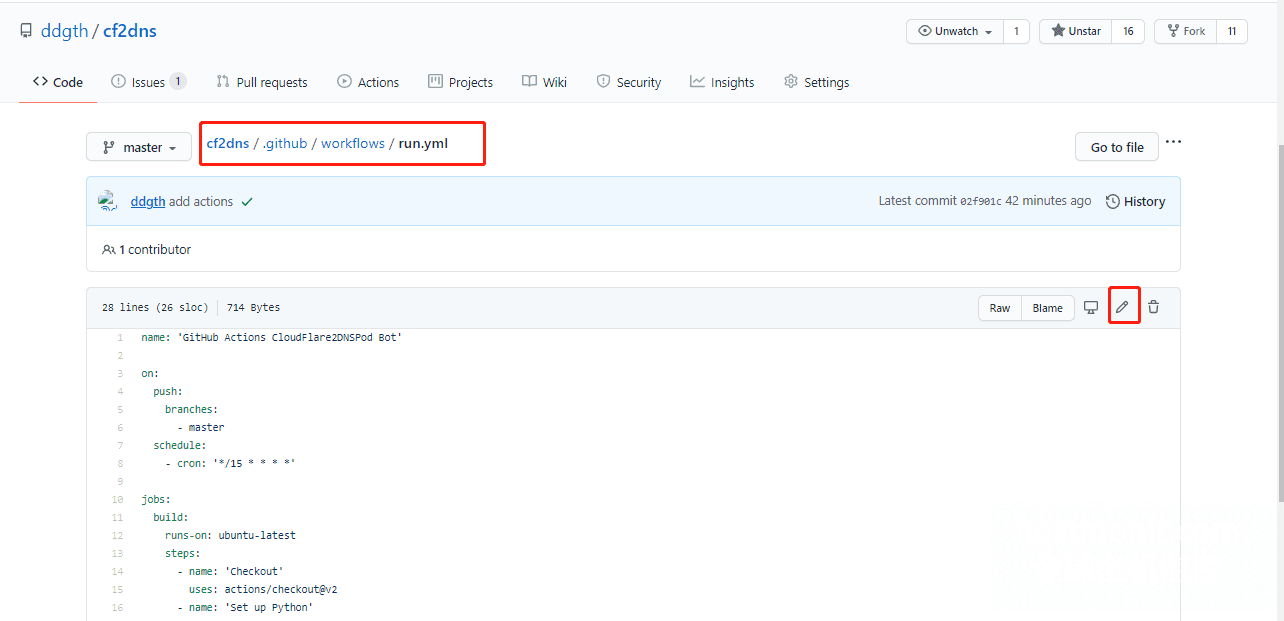Image resolution: width=1284 pixels, height=621 pixels.
Task: Click the '1 contributor' text
Action: 154,249
